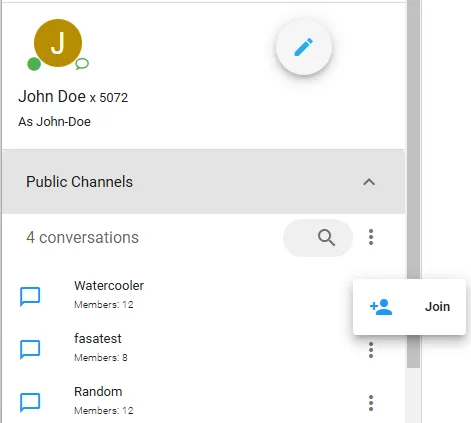Image resolution: width=471 pixels, height=423 pixels.
Task: Open the Watercooler channel
Action: coord(109,286)
